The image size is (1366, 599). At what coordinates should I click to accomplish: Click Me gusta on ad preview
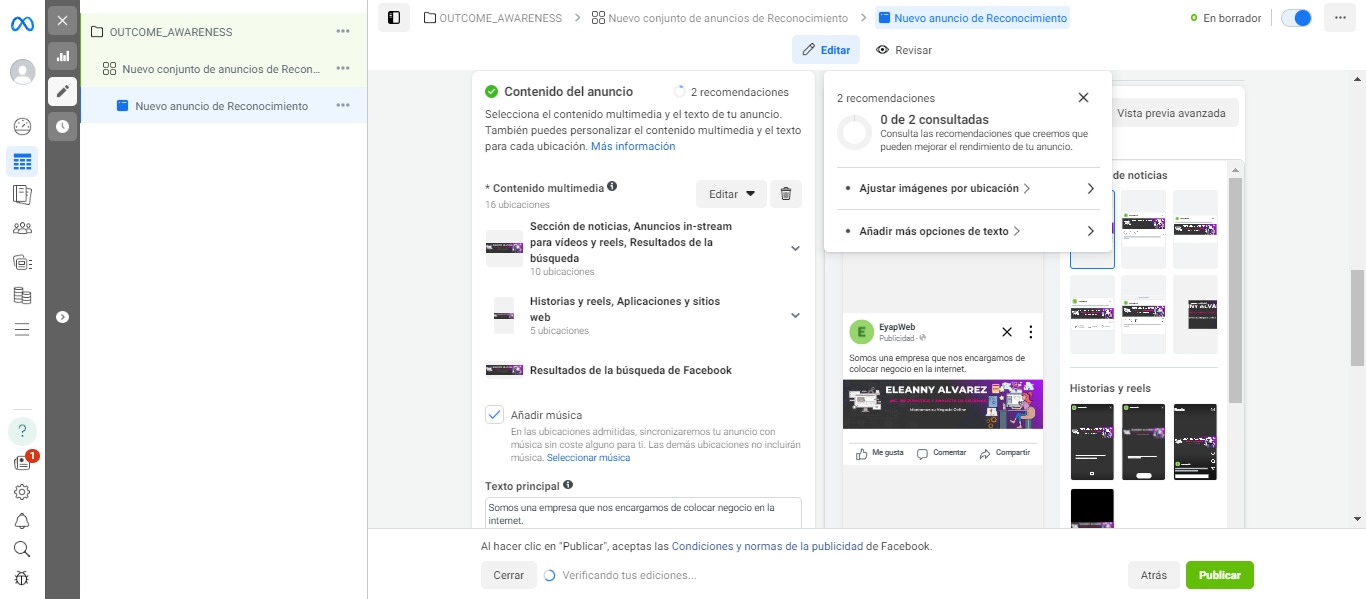880,453
